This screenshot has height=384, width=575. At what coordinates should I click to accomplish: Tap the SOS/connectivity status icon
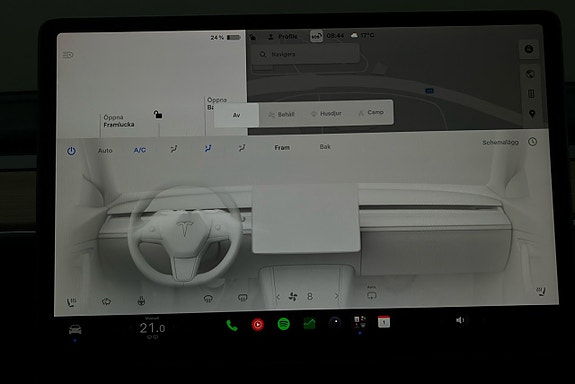coord(316,36)
